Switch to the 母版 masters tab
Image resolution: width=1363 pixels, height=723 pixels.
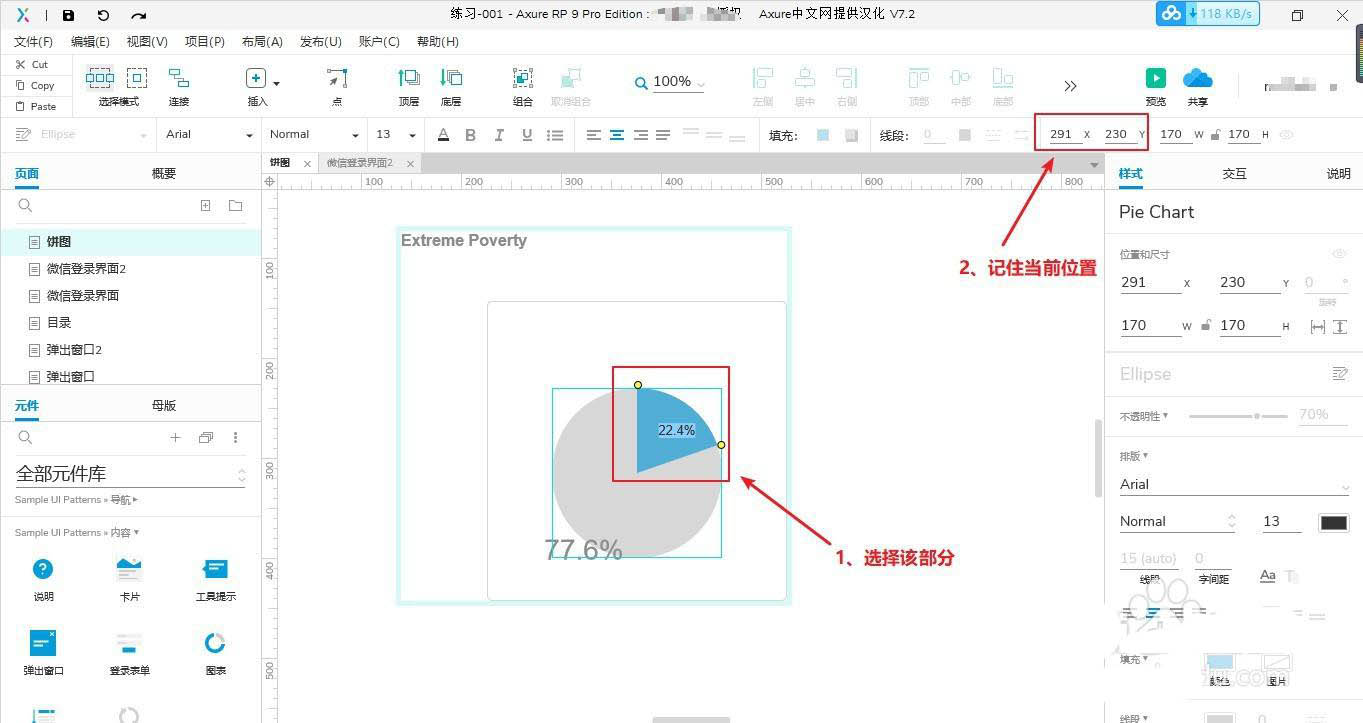(x=164, y=405)
